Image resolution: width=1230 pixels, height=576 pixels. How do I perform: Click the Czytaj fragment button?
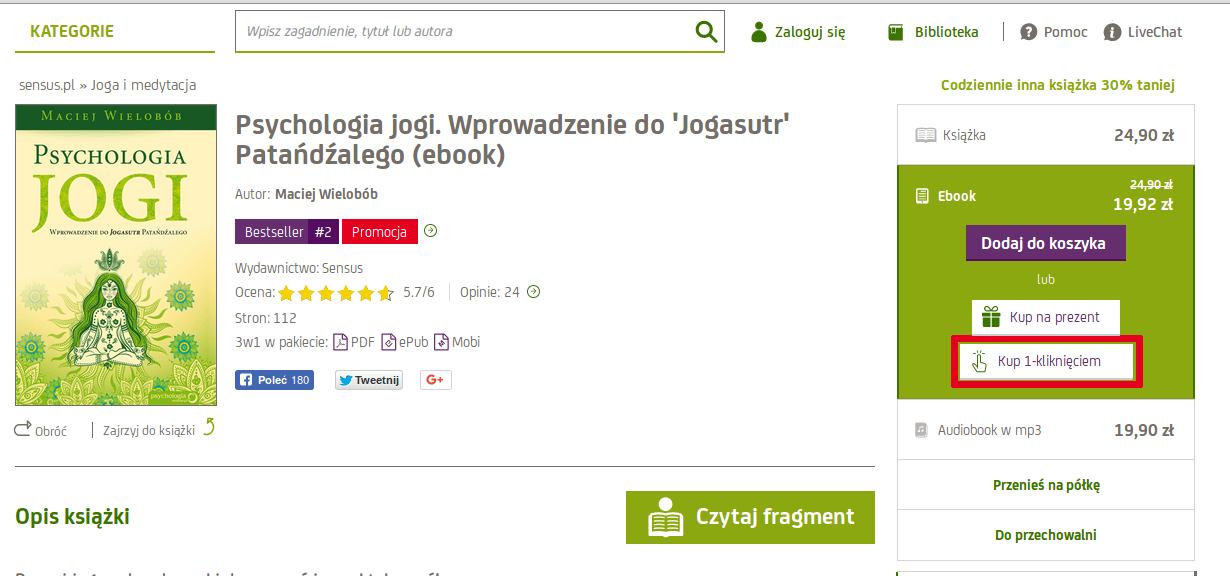point(750,517)
